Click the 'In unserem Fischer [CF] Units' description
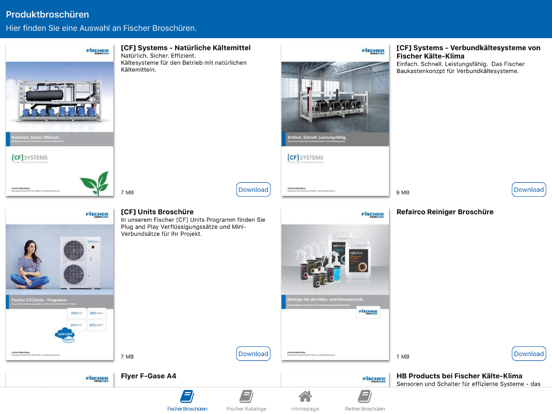This screenshot has width=552, height=414. coord(193,227)
